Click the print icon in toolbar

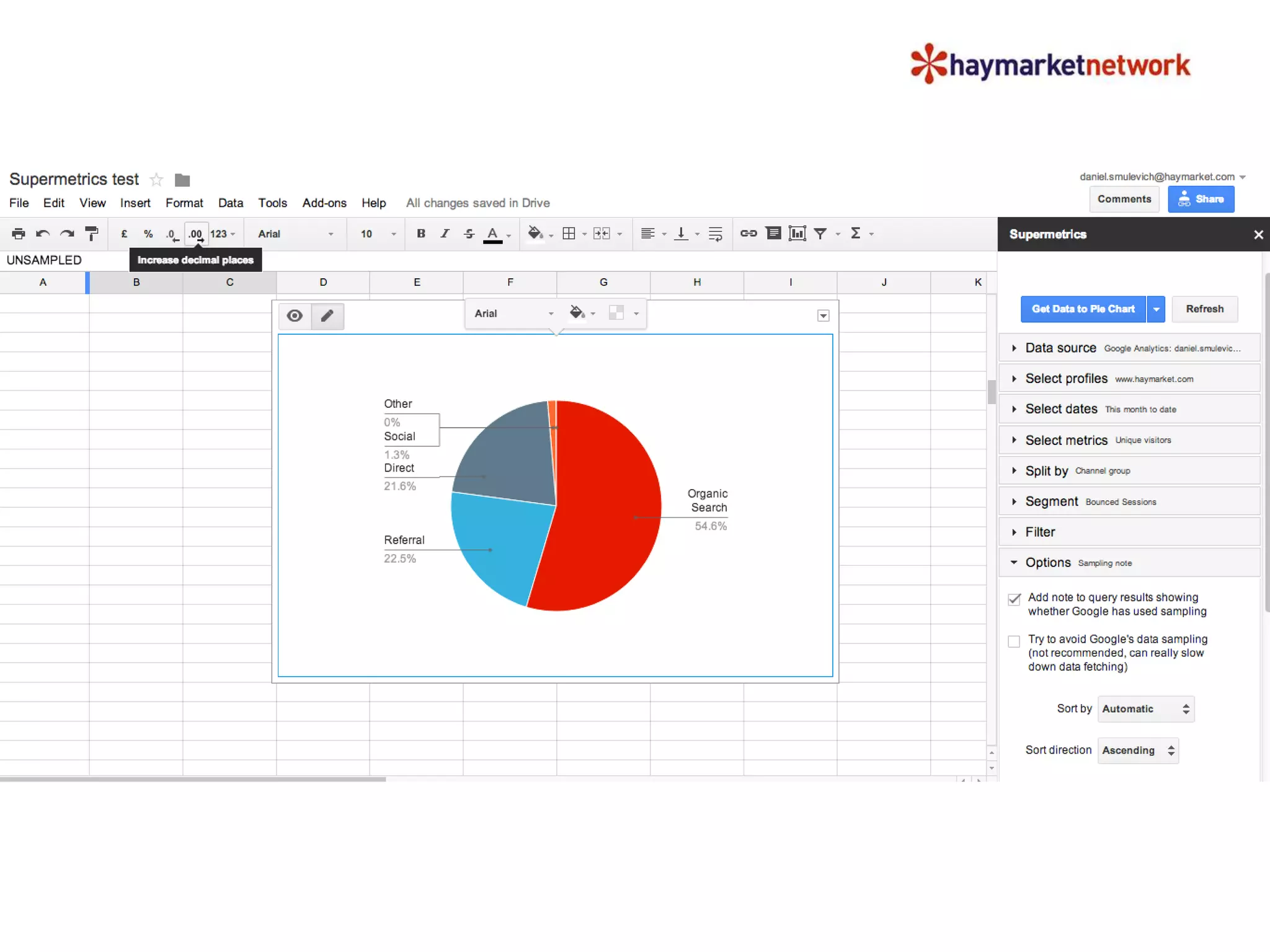click(x=19, y=234)
